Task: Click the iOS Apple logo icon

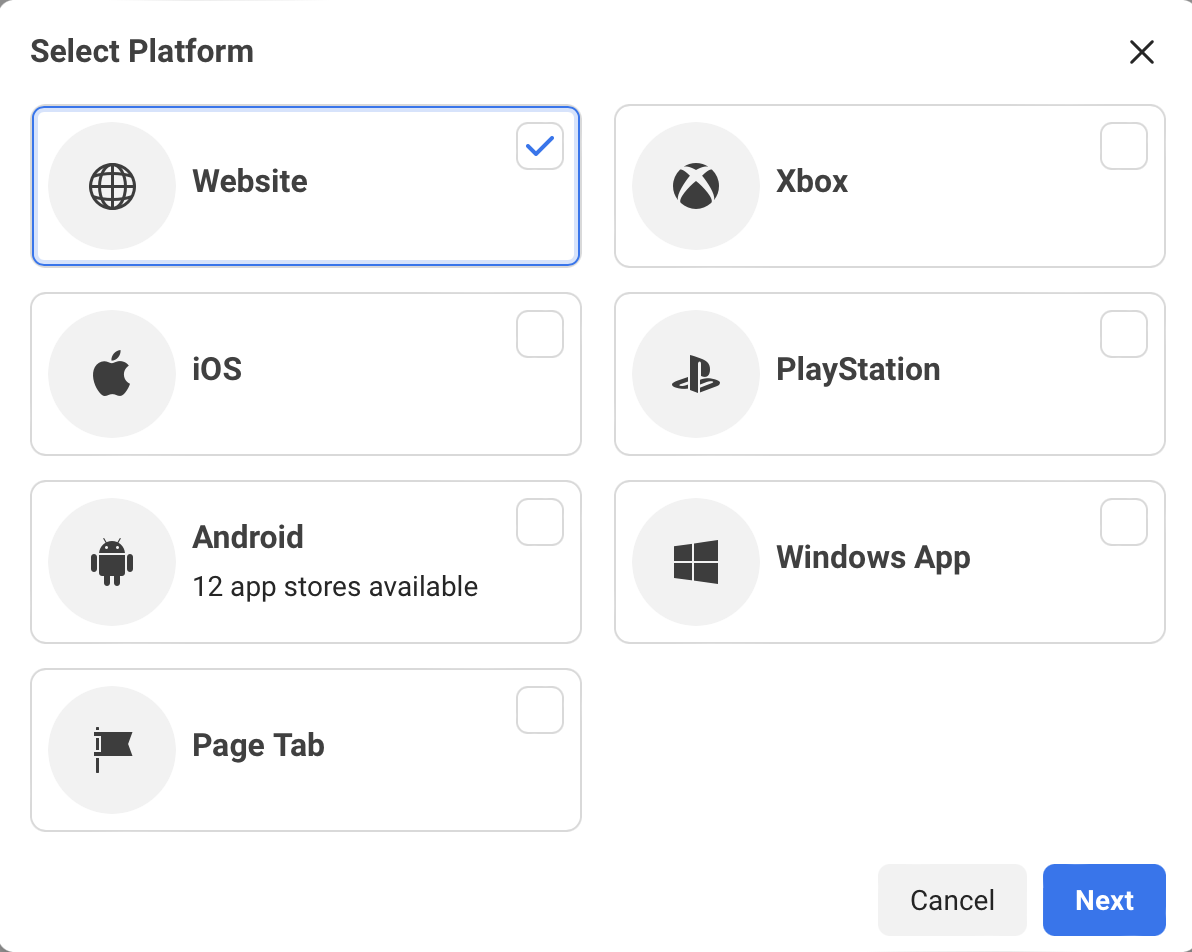Action: coord(112,373)
